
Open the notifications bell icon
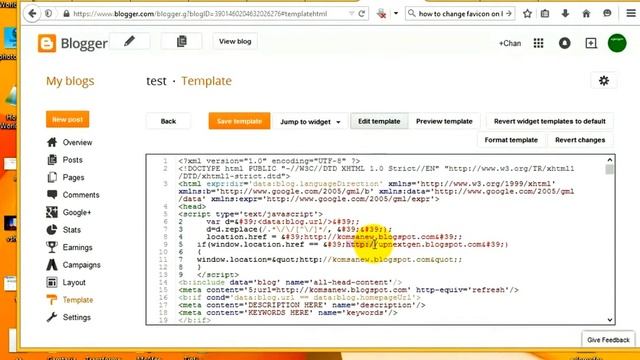[x=564, y=43]
